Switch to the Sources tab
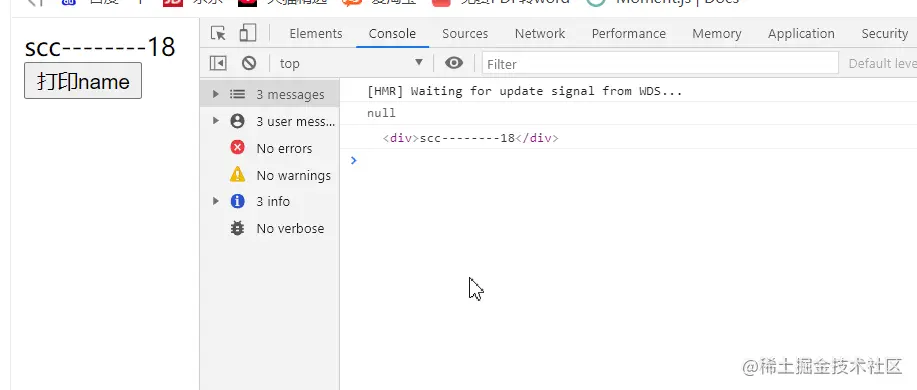The width and height of the screenshot is (917, 390). pos(465,33)
